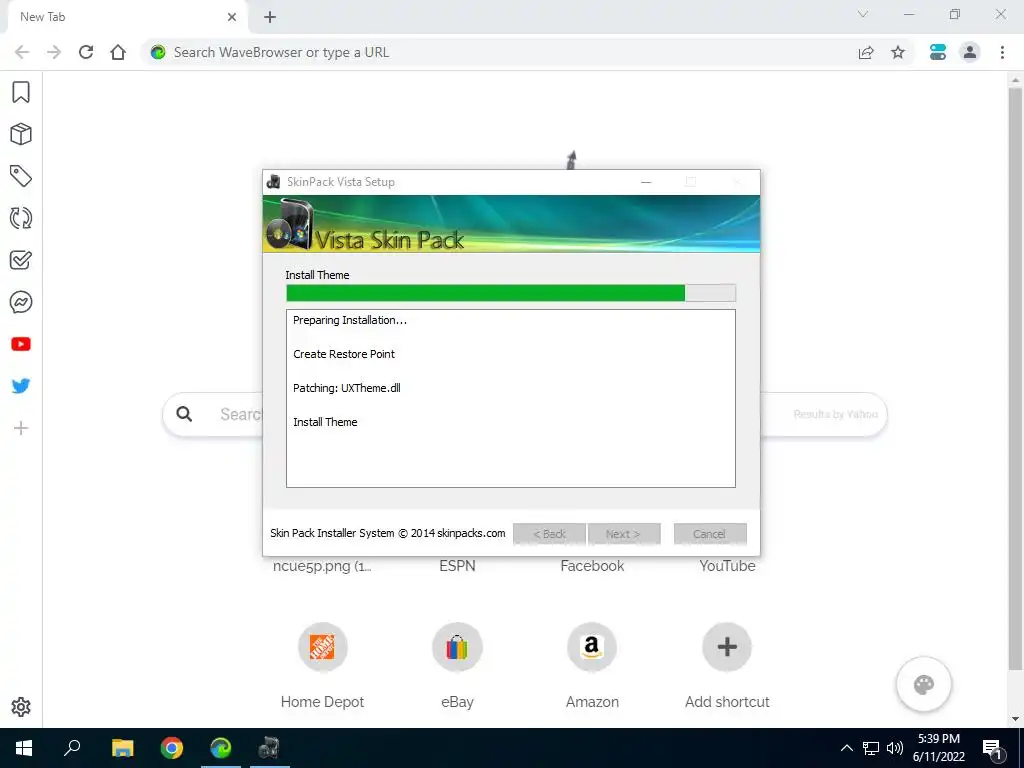This screenshot has width=1024, height=768.
Task: Click the green Install Theme progress bar
Action: pos(511,293)
